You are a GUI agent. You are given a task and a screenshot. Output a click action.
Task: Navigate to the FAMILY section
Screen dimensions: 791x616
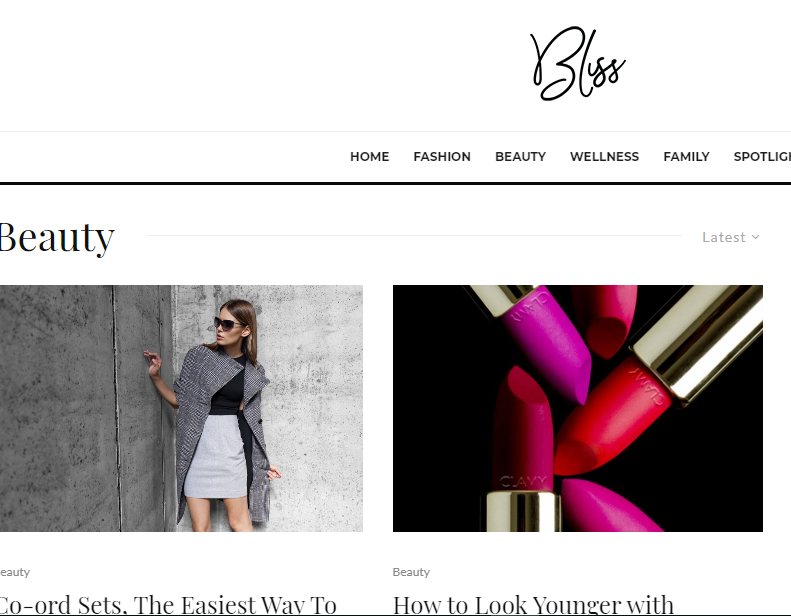686,157
